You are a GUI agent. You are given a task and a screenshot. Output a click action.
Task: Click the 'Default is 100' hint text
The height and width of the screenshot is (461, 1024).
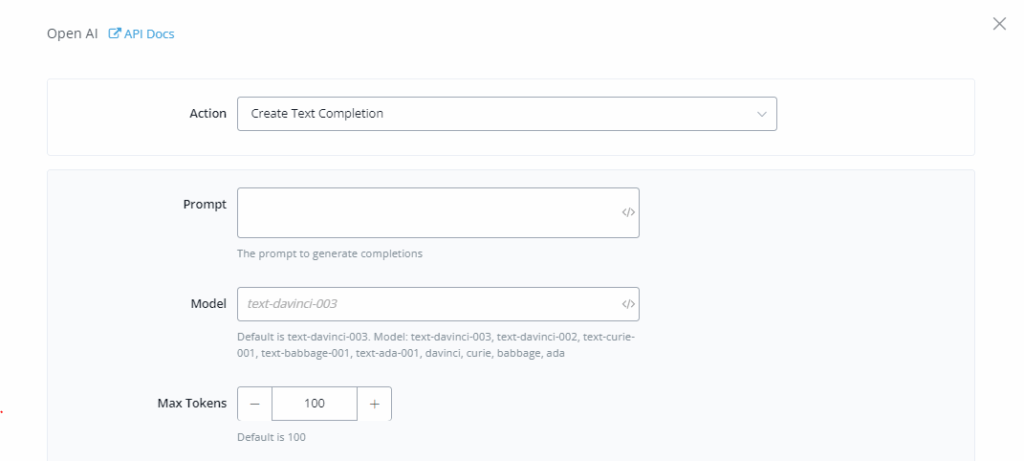[x=270, y=437]
